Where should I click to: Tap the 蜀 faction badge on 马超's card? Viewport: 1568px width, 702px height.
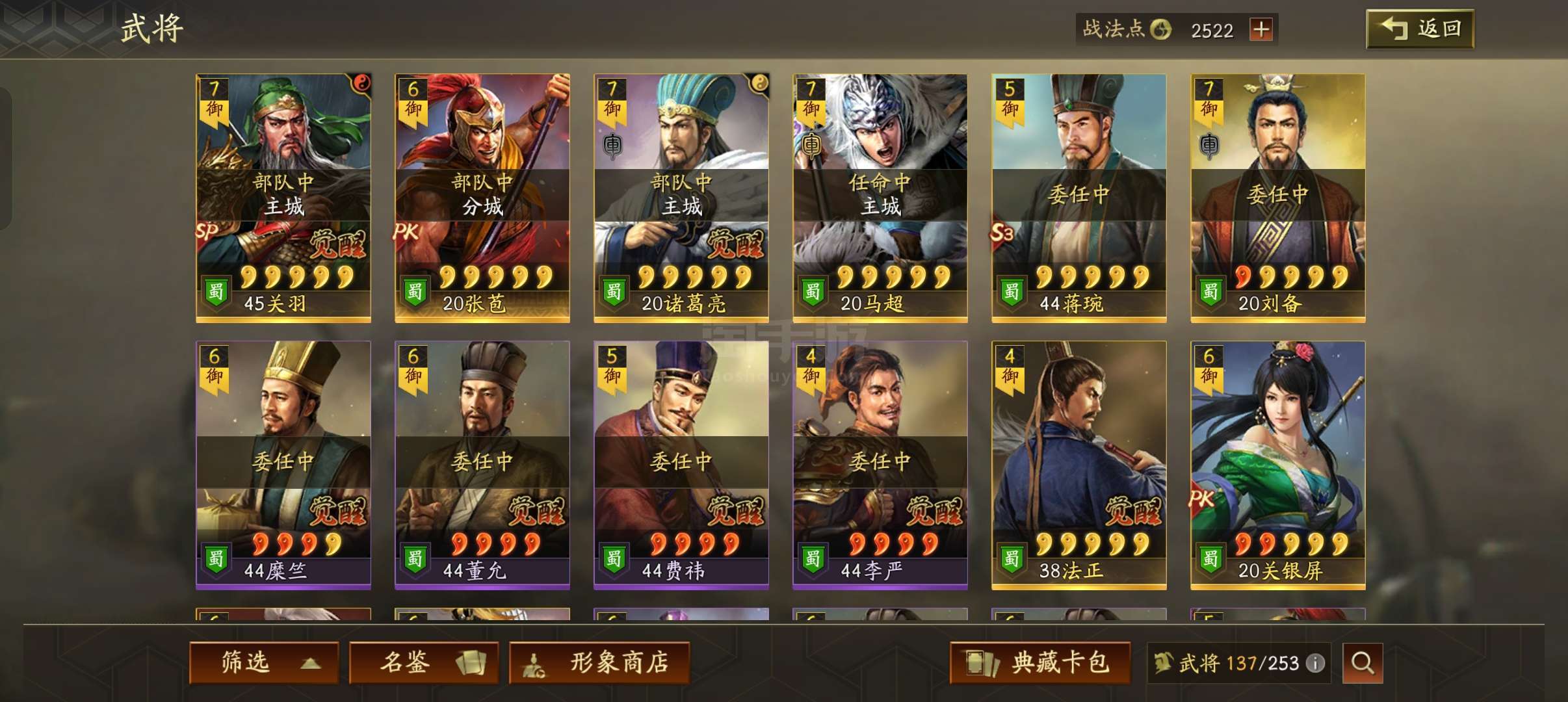tap(812, 291)
